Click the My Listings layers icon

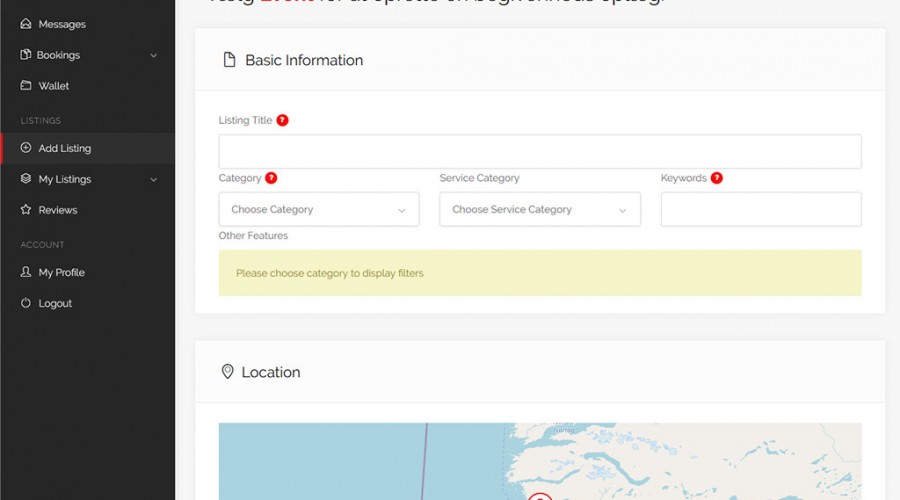pos(26,179)
